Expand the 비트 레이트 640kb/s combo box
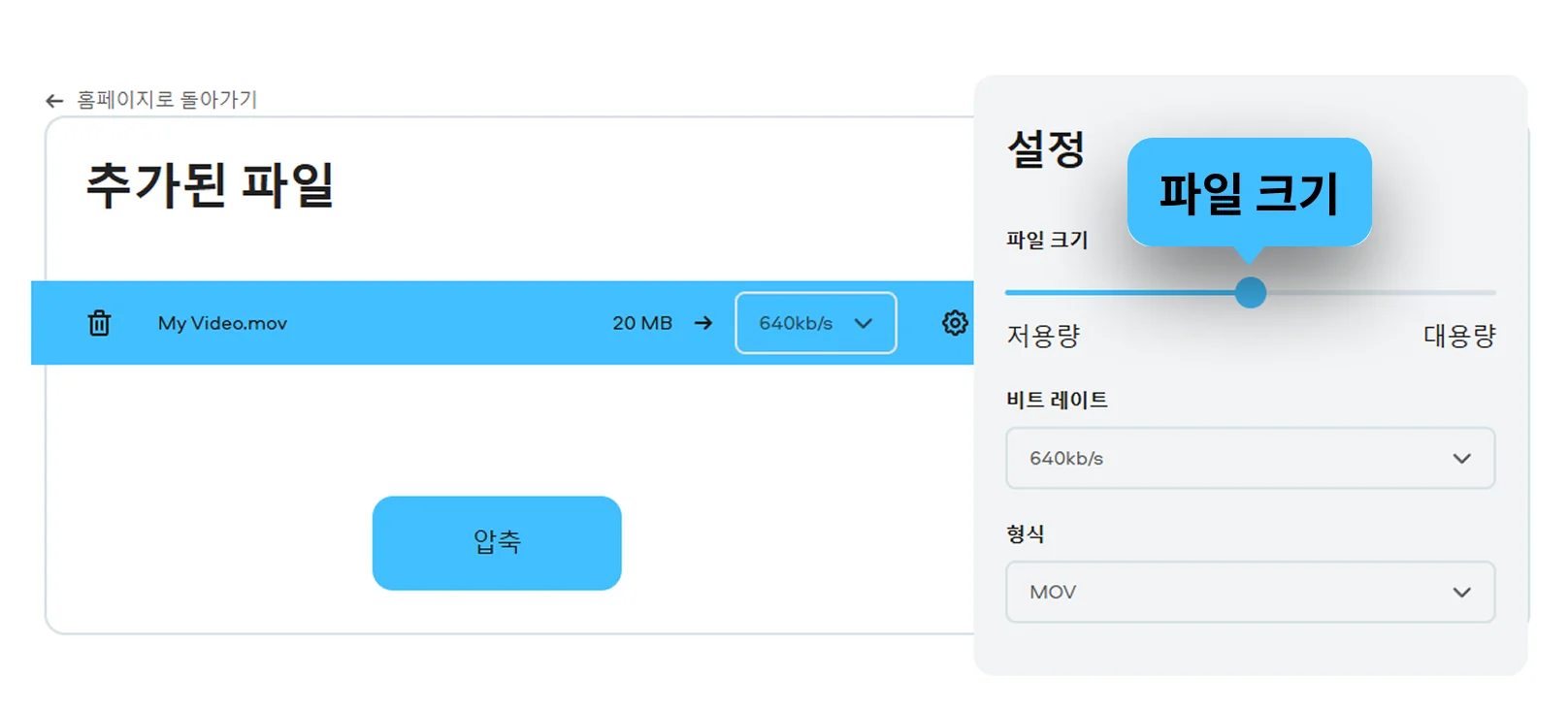 (1249, 459)
